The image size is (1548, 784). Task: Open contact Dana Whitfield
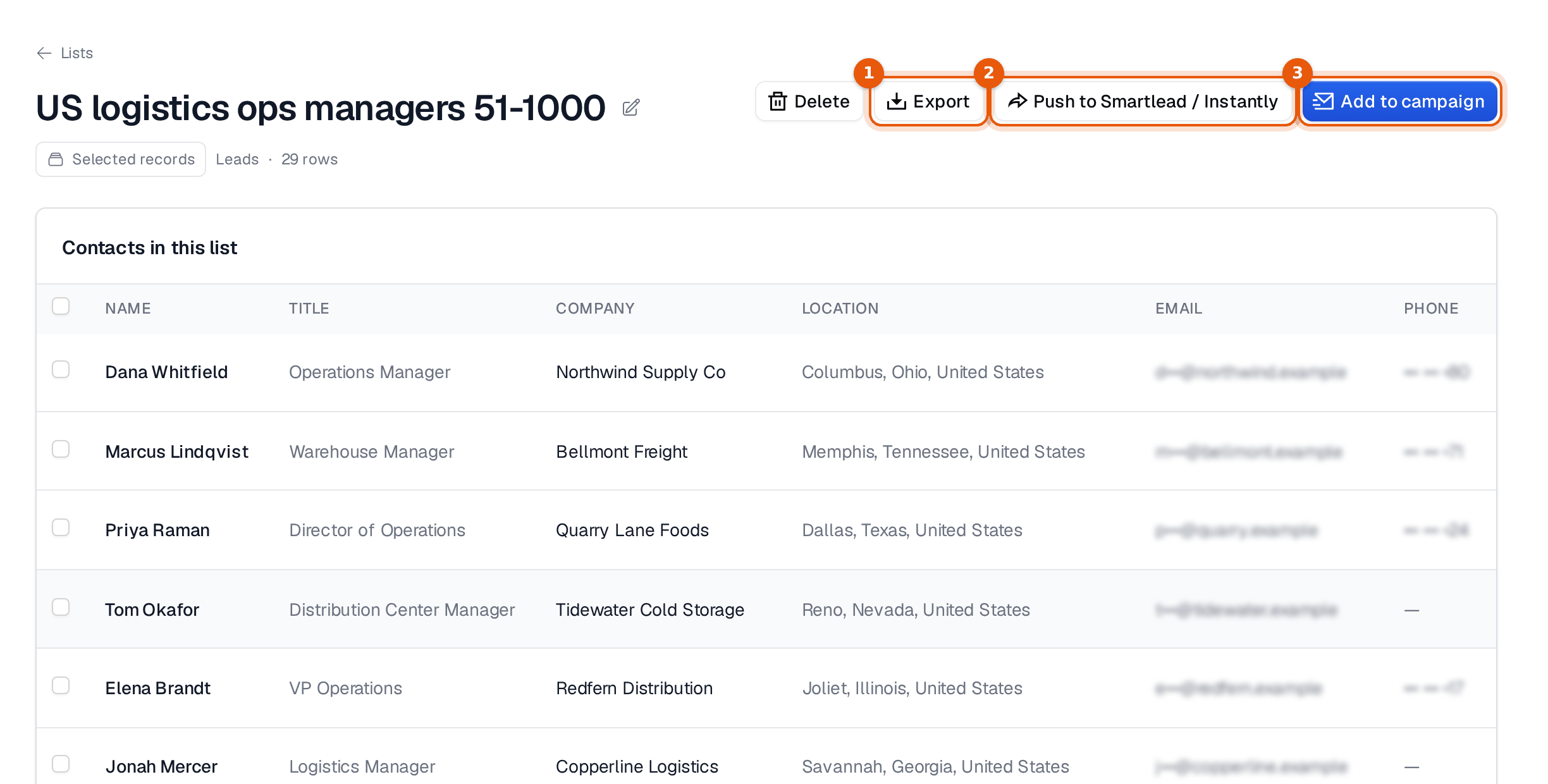pos(166,372)
